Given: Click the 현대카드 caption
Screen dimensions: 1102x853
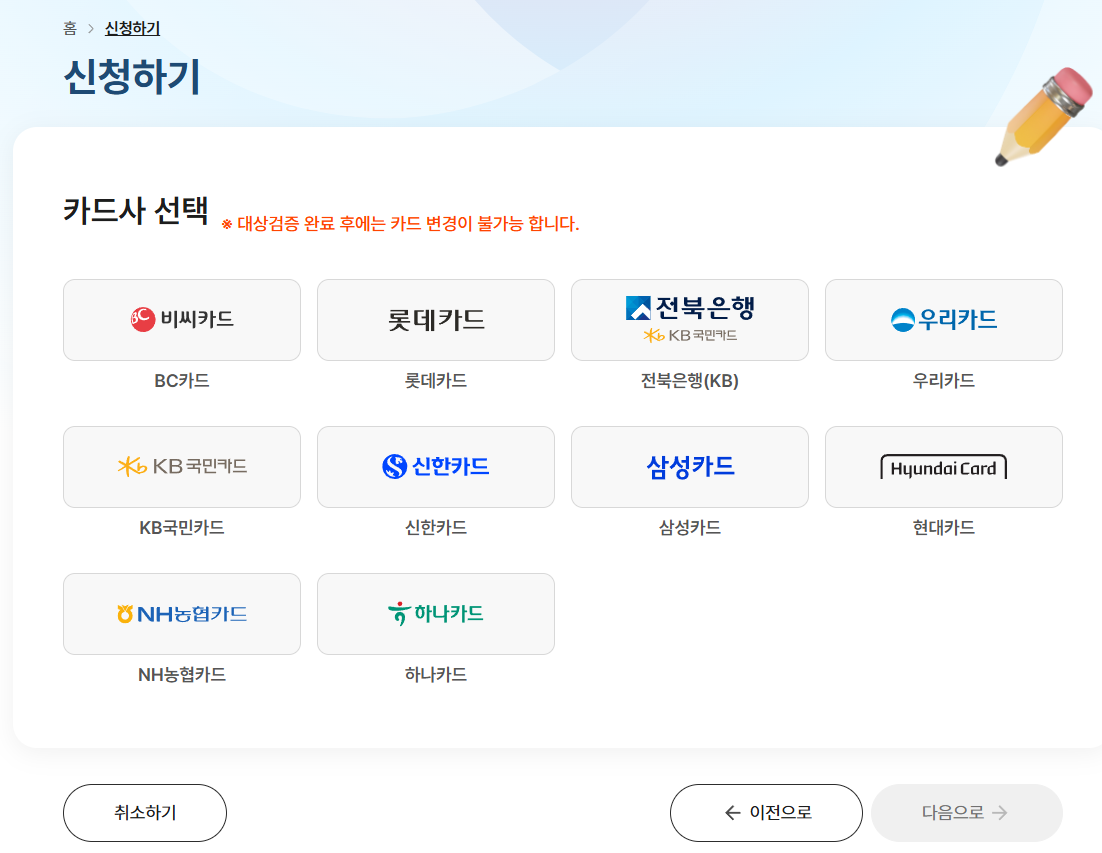Looking at the screenshot, I should tap(944, 528).
